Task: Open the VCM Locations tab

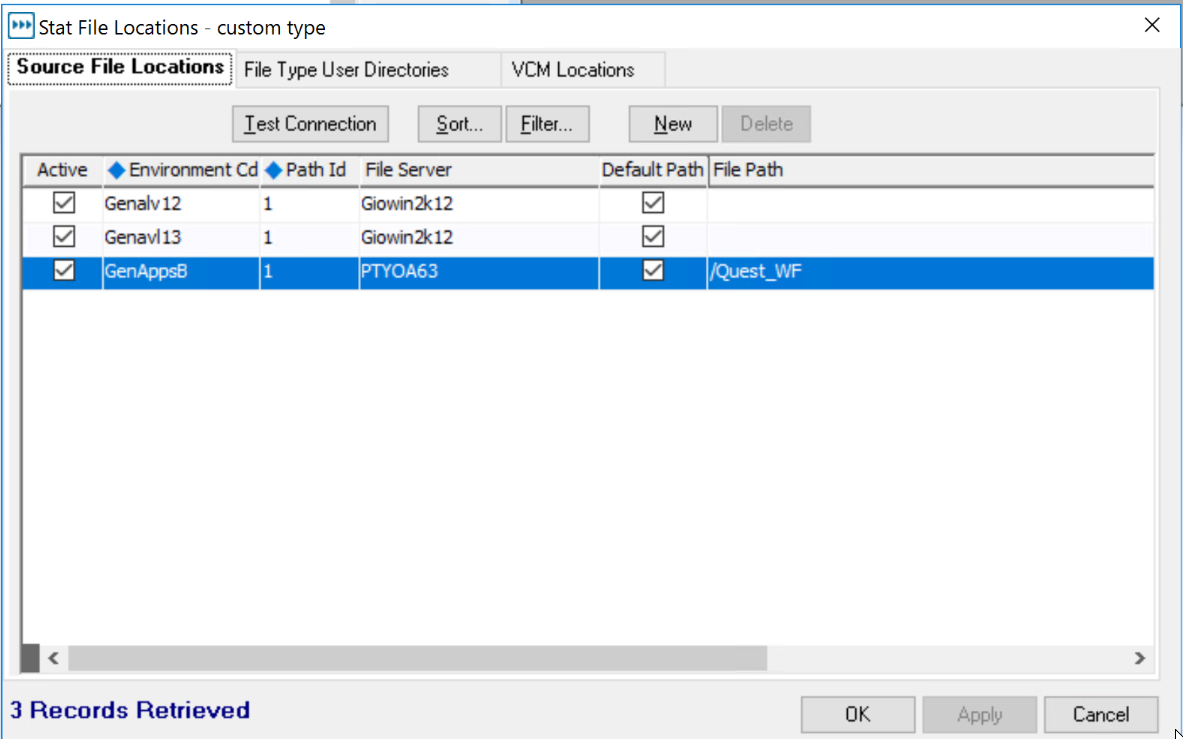Action: click(x=573, y=70)
